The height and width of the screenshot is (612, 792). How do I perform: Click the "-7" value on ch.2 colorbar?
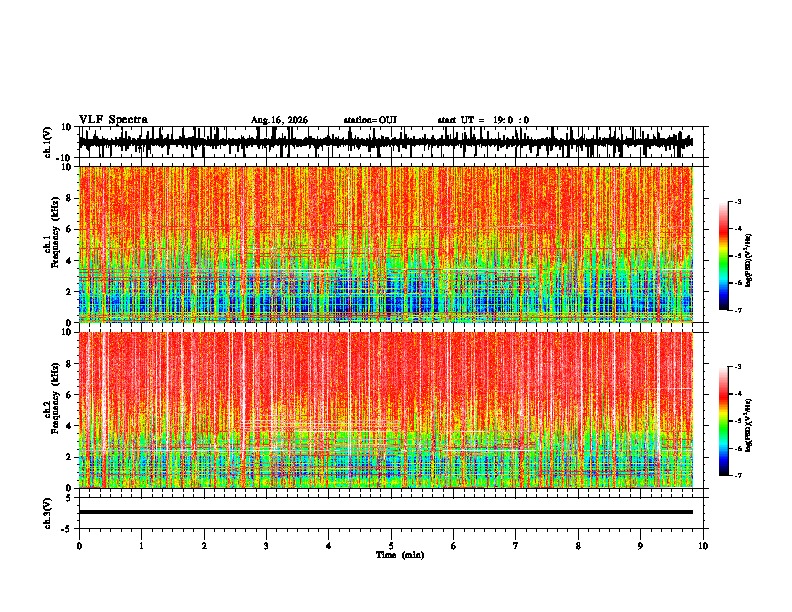737,476
